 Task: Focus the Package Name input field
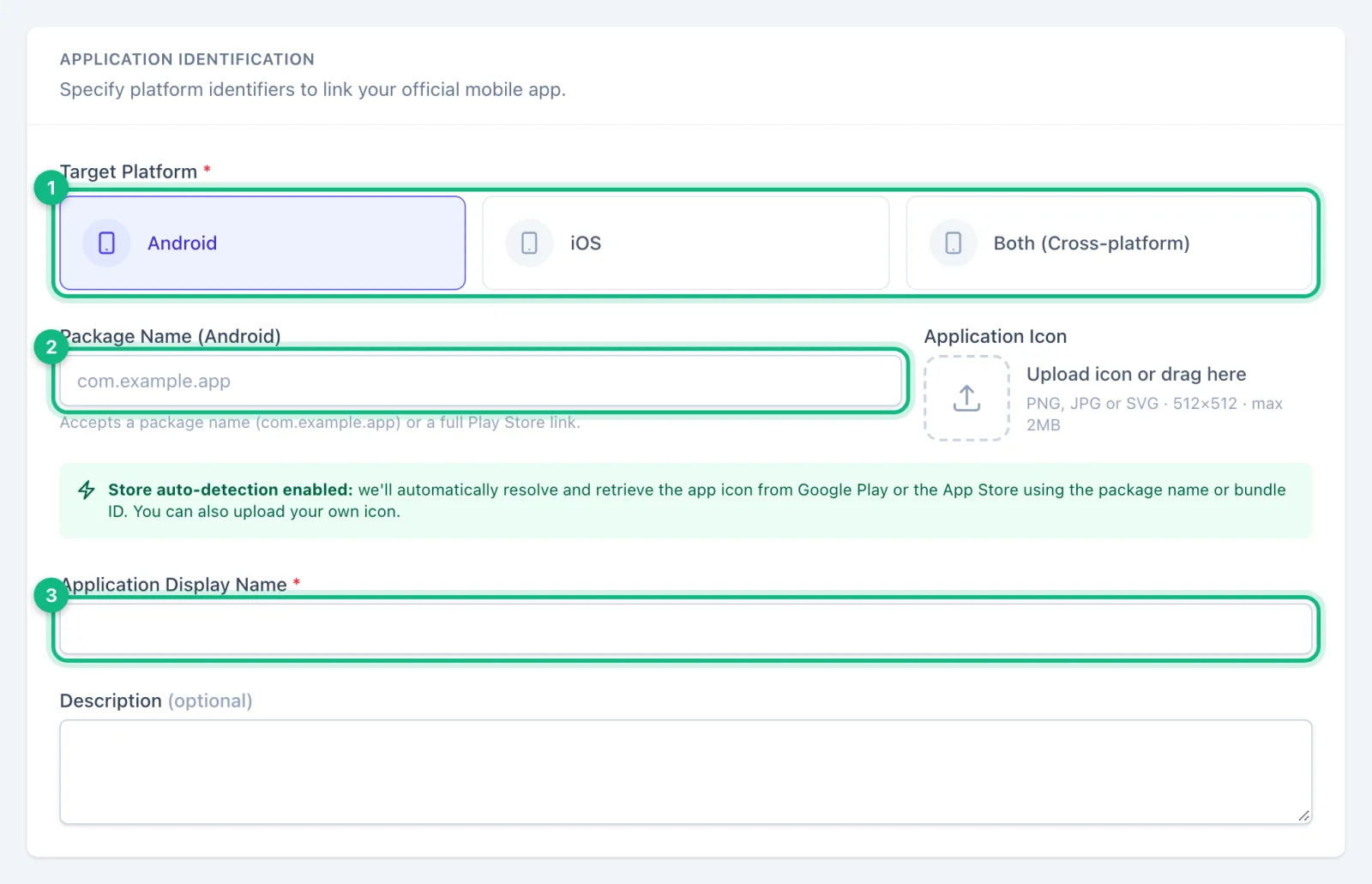[x=480, y=381]
